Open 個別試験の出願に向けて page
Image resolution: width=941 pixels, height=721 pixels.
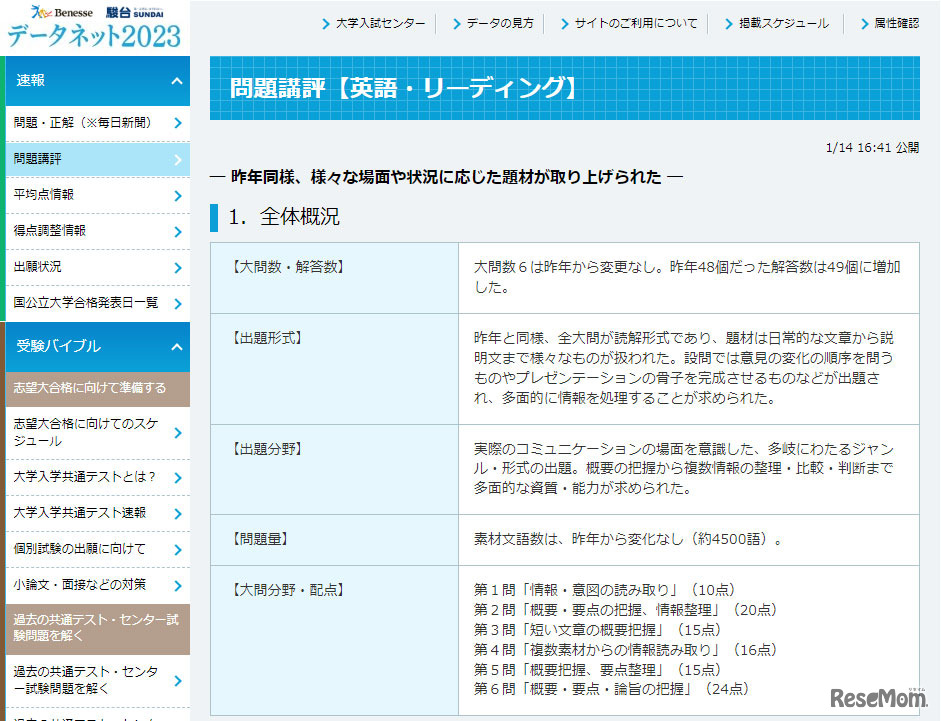[x=80, y=549]
